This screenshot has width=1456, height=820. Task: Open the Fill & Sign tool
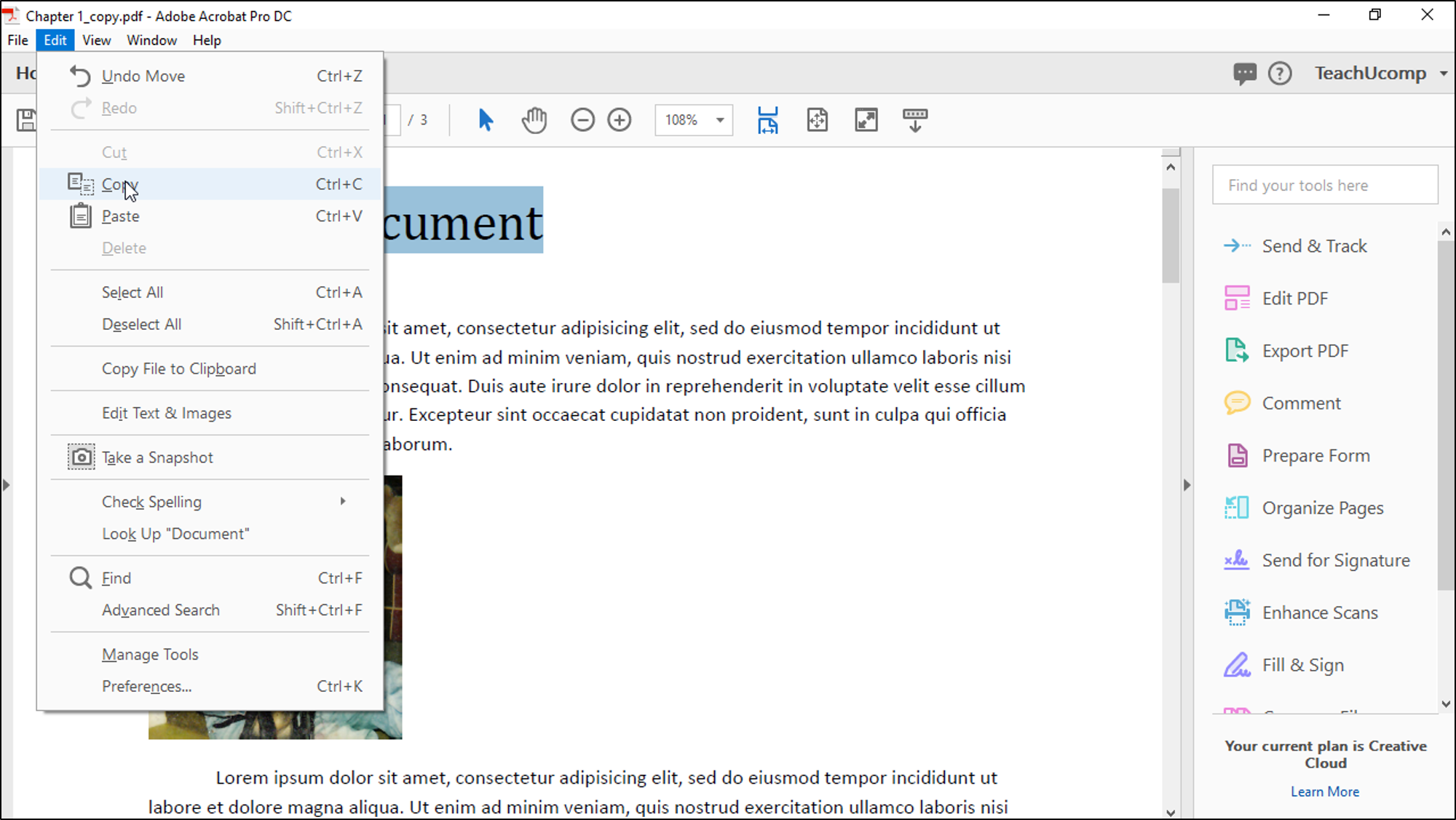tap(1302, 664)
